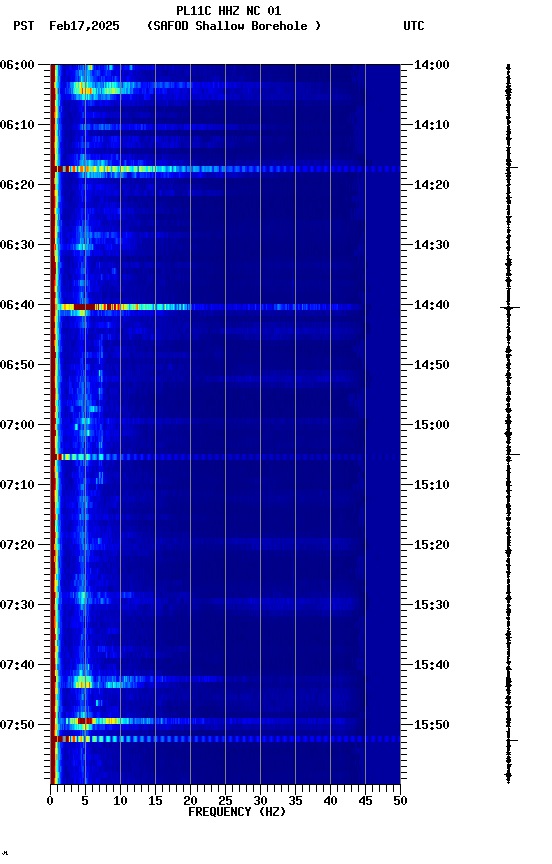This screenshot has height=864, width=552.
Task: Click the 06:00 PST time label
Action: pyautogui.click(x=17, y=65)
